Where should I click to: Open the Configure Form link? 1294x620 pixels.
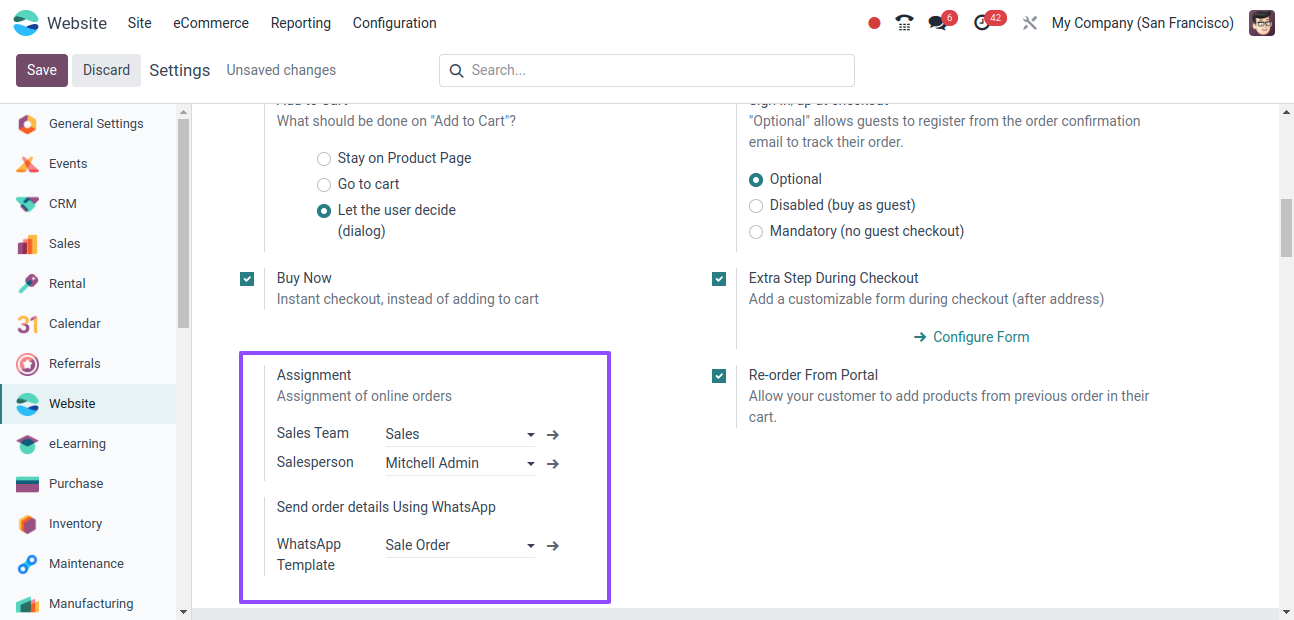[x=972, y=337]
